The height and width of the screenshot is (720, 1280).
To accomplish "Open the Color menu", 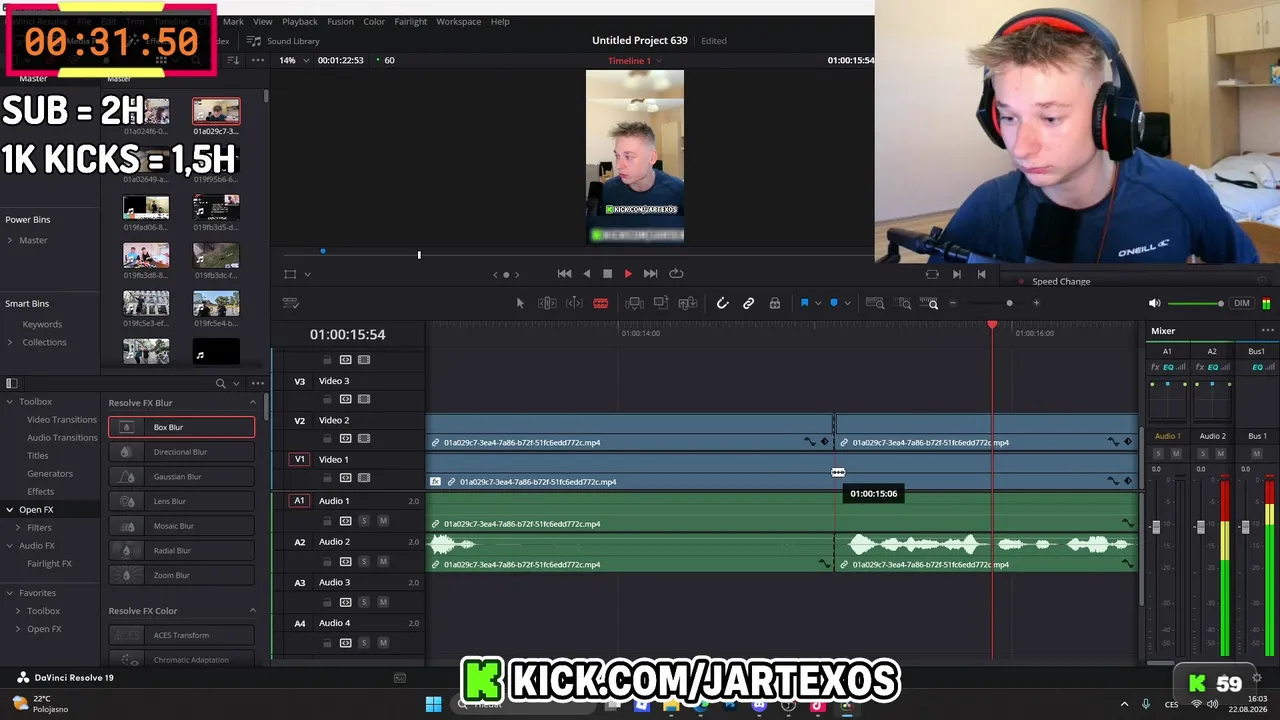I will (374, 21).
